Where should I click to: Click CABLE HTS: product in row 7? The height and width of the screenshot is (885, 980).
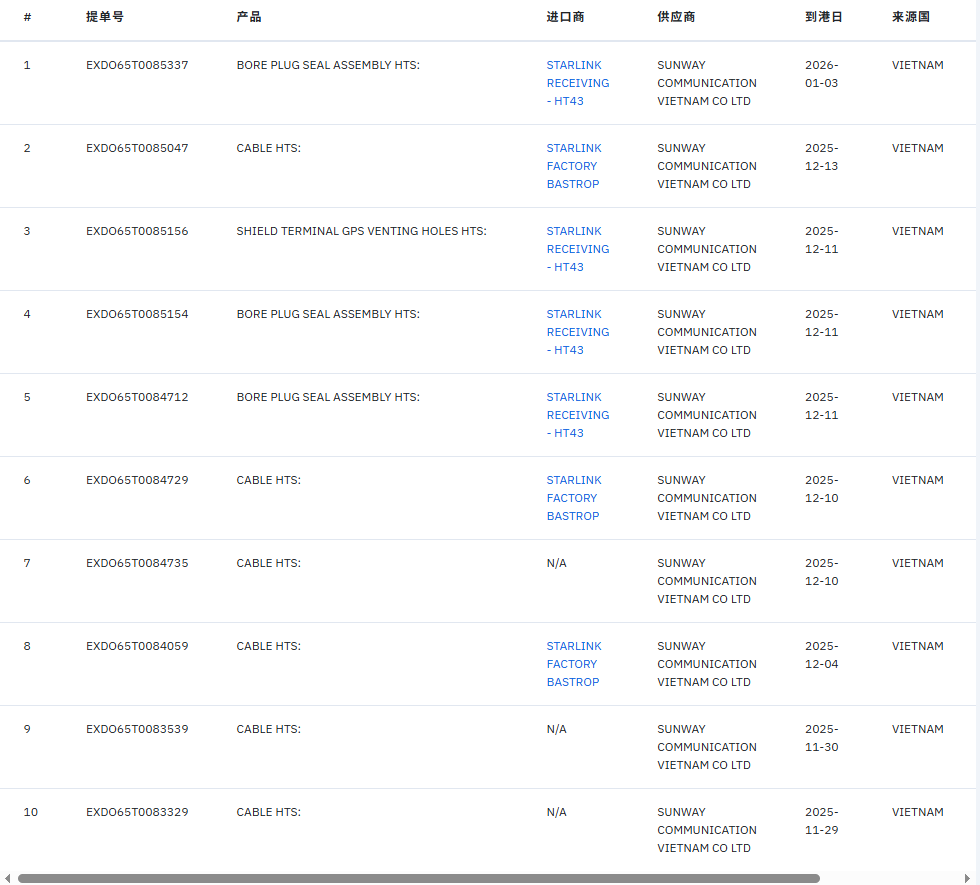[269, 563]
